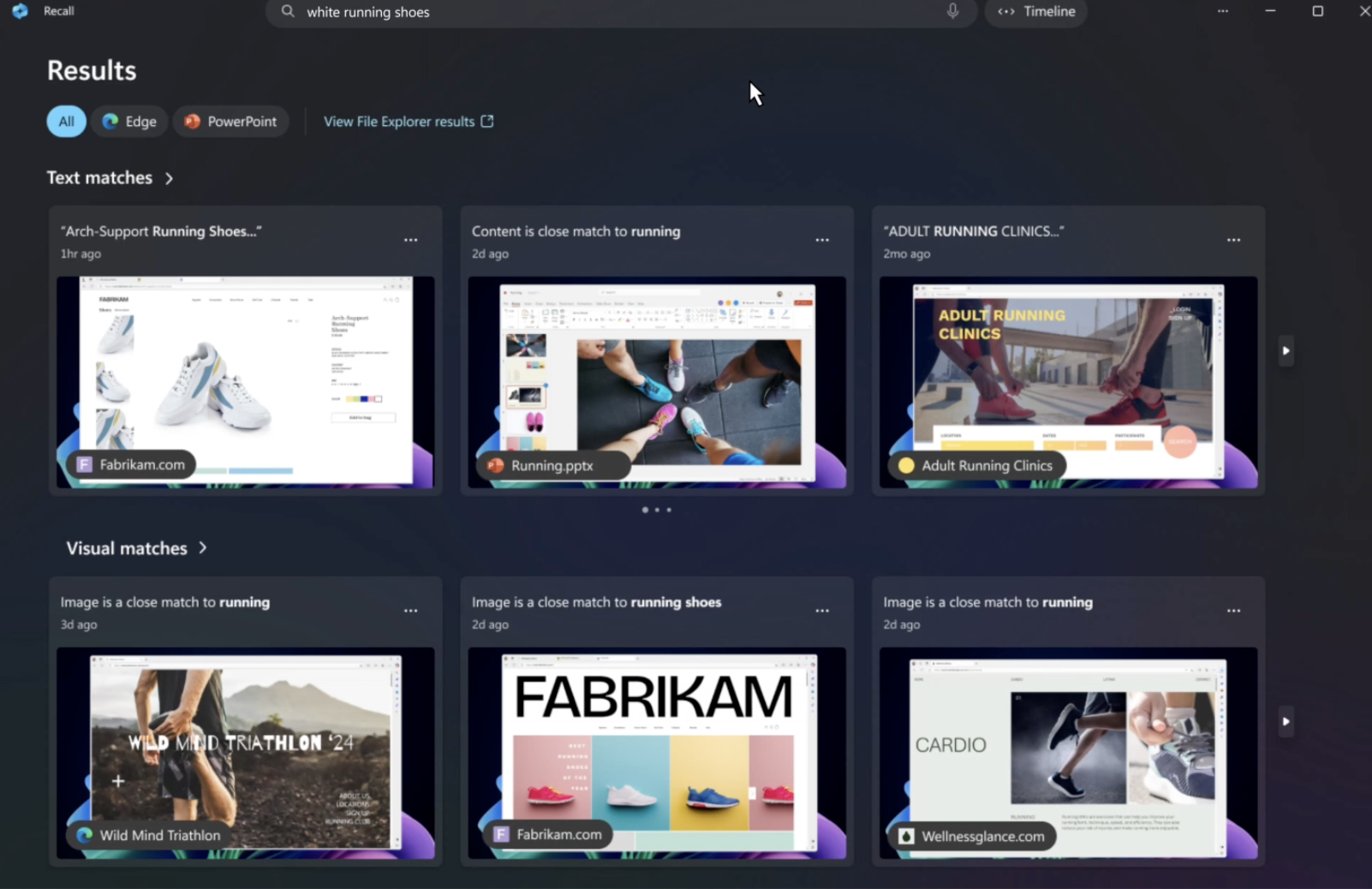
Task: Click the Wellnessglance.com source badge
Action: click(x=972, y=836)
